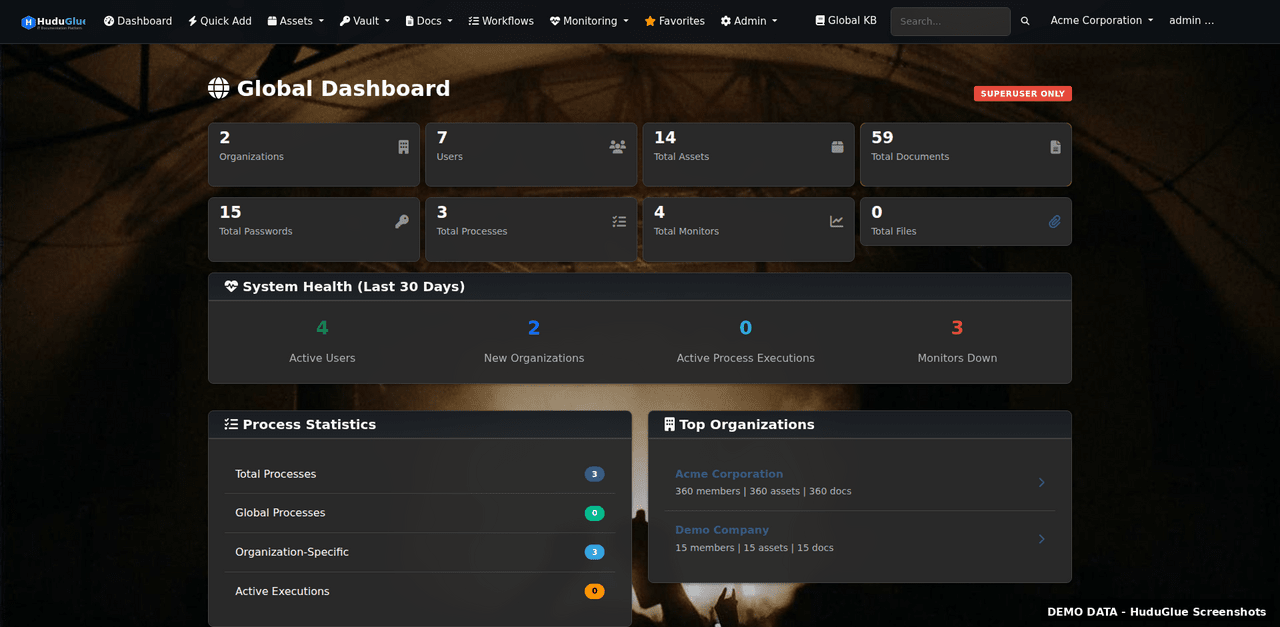Click the Total Assets box icon
The width and height of the screenshot is (1280, 627).
coord(838,147)
